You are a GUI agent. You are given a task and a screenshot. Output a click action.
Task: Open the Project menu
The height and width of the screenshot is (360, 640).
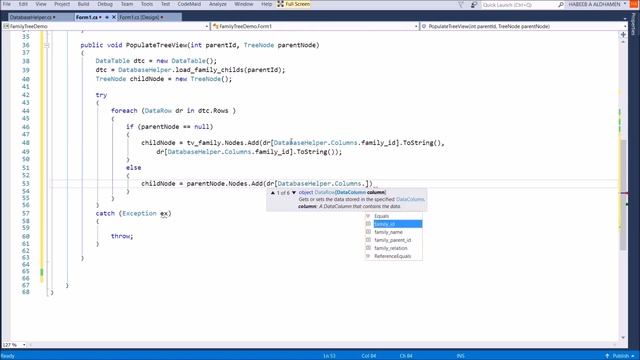point(62,4)
